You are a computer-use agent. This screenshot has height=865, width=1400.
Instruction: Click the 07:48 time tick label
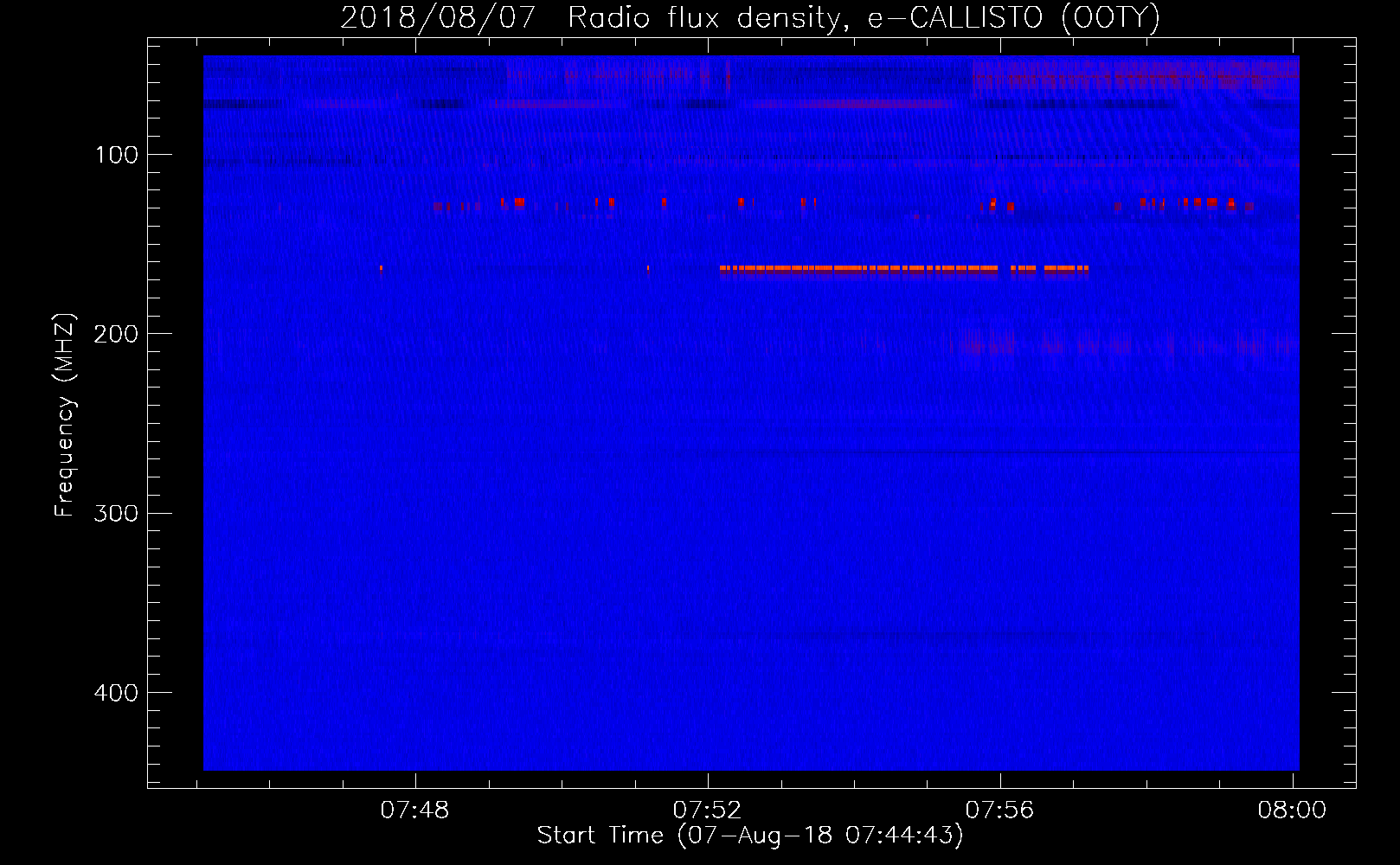coord(415,811)
